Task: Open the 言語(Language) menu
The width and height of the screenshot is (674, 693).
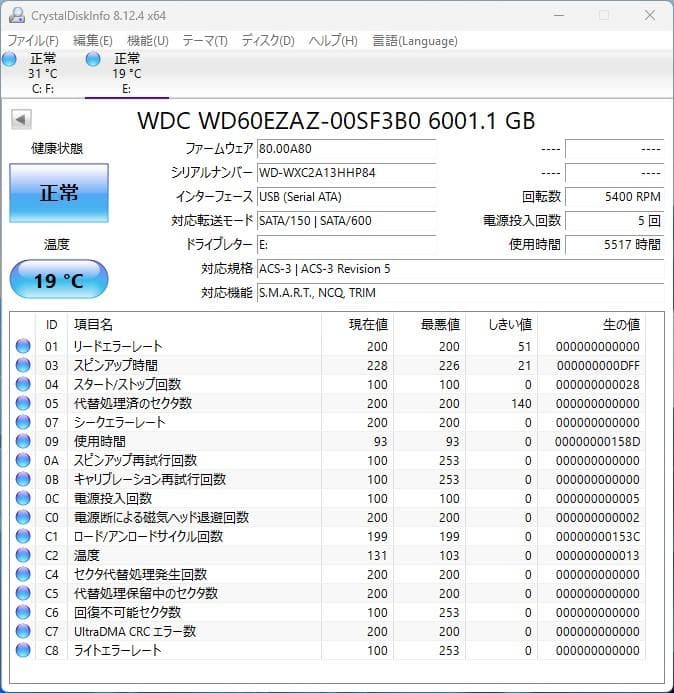Action: coord(415,41)
